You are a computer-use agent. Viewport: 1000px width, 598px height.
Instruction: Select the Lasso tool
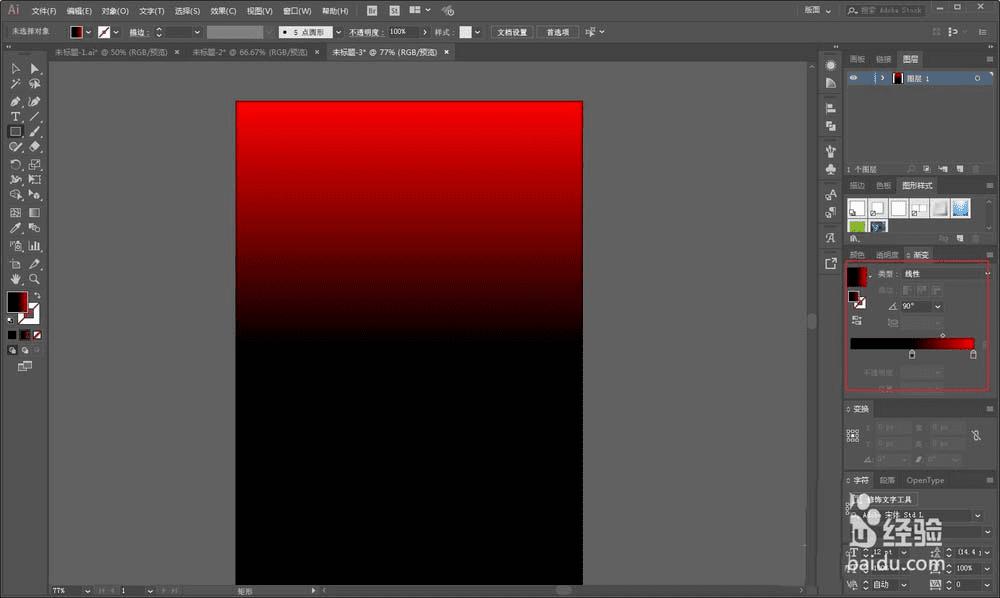[34, 84]
